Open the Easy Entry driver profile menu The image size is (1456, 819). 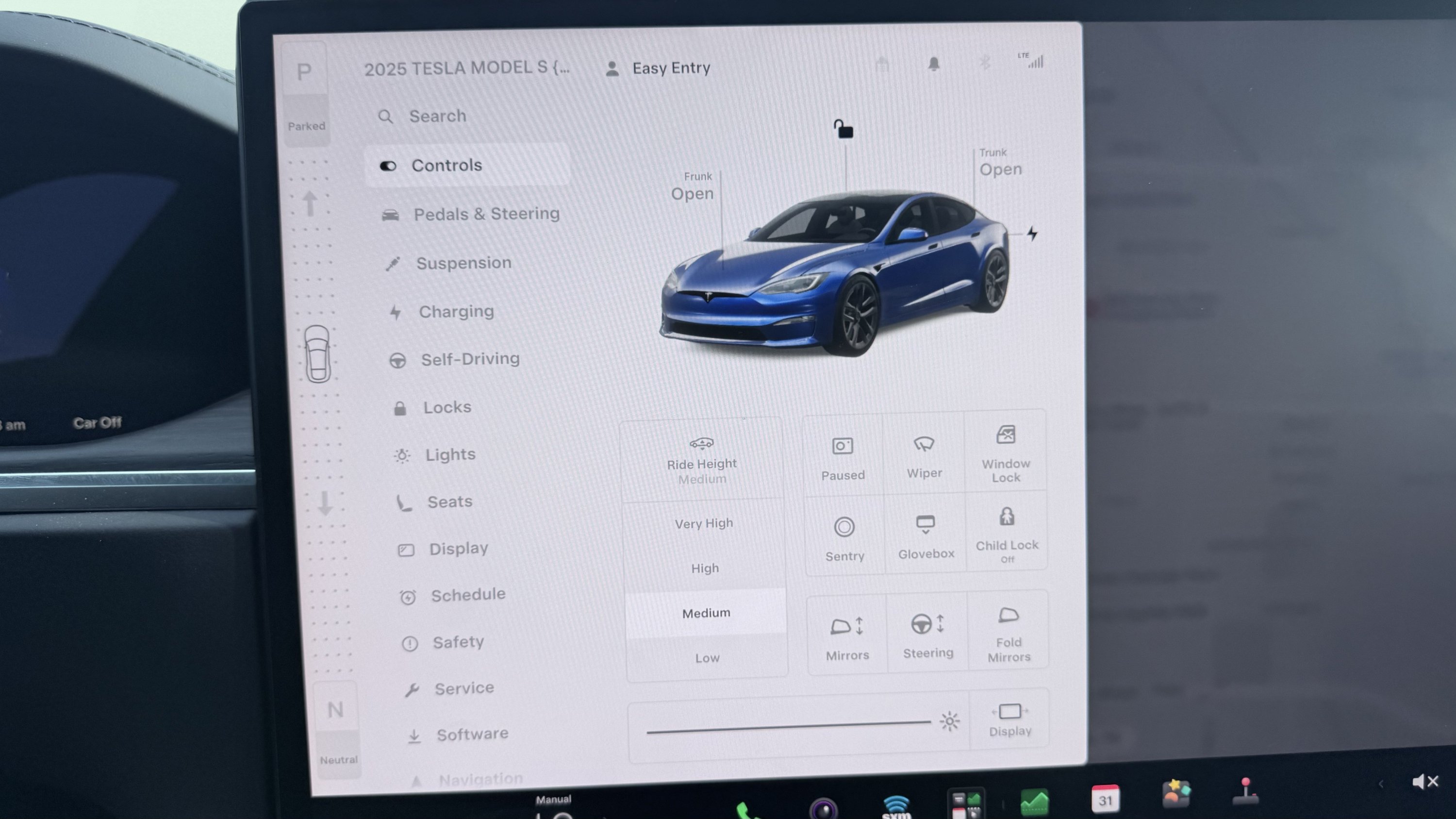pos(658,68)
